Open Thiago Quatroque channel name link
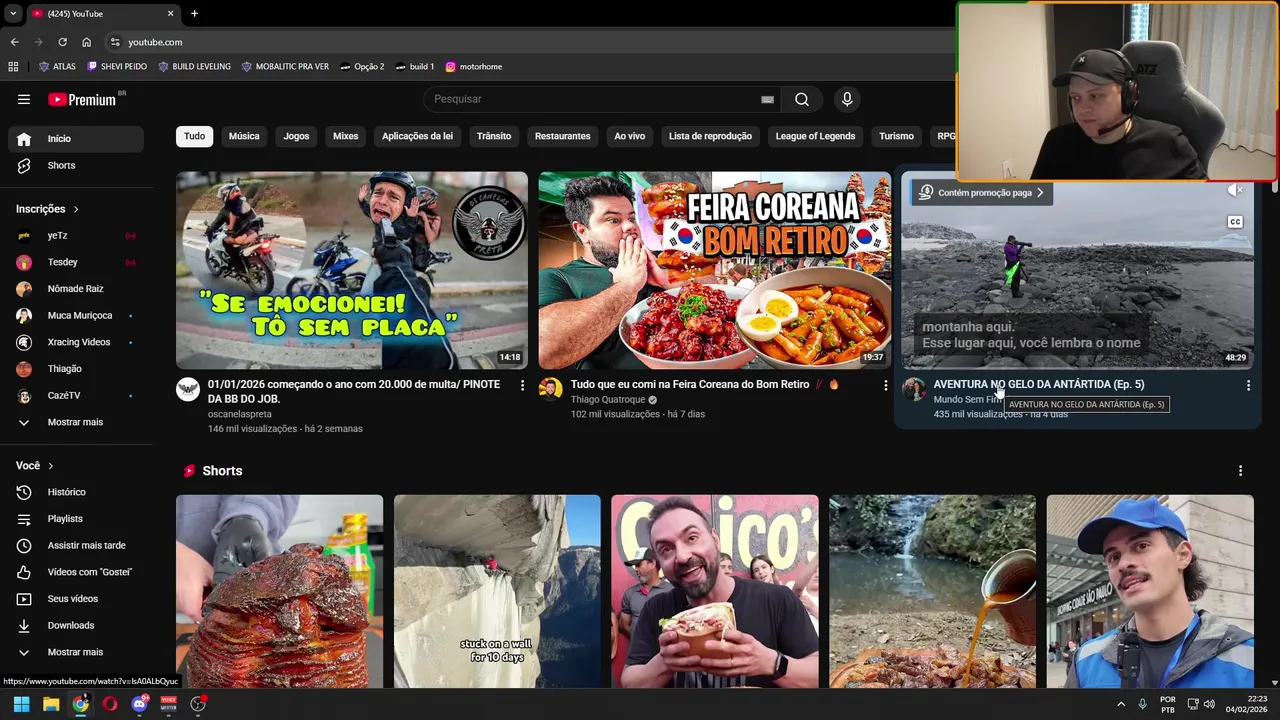The image size is (1280, 720). (x=608, y=400)
